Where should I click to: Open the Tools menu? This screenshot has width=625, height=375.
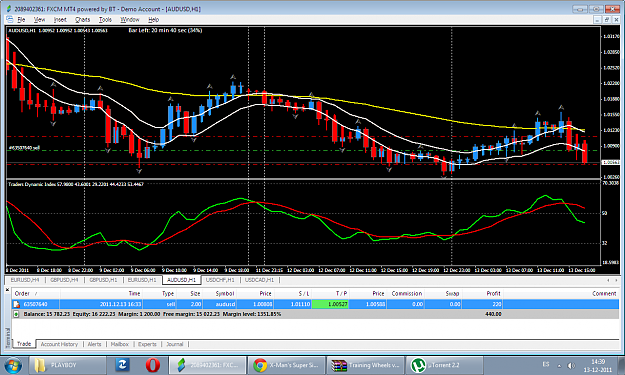tap(105, 20)
